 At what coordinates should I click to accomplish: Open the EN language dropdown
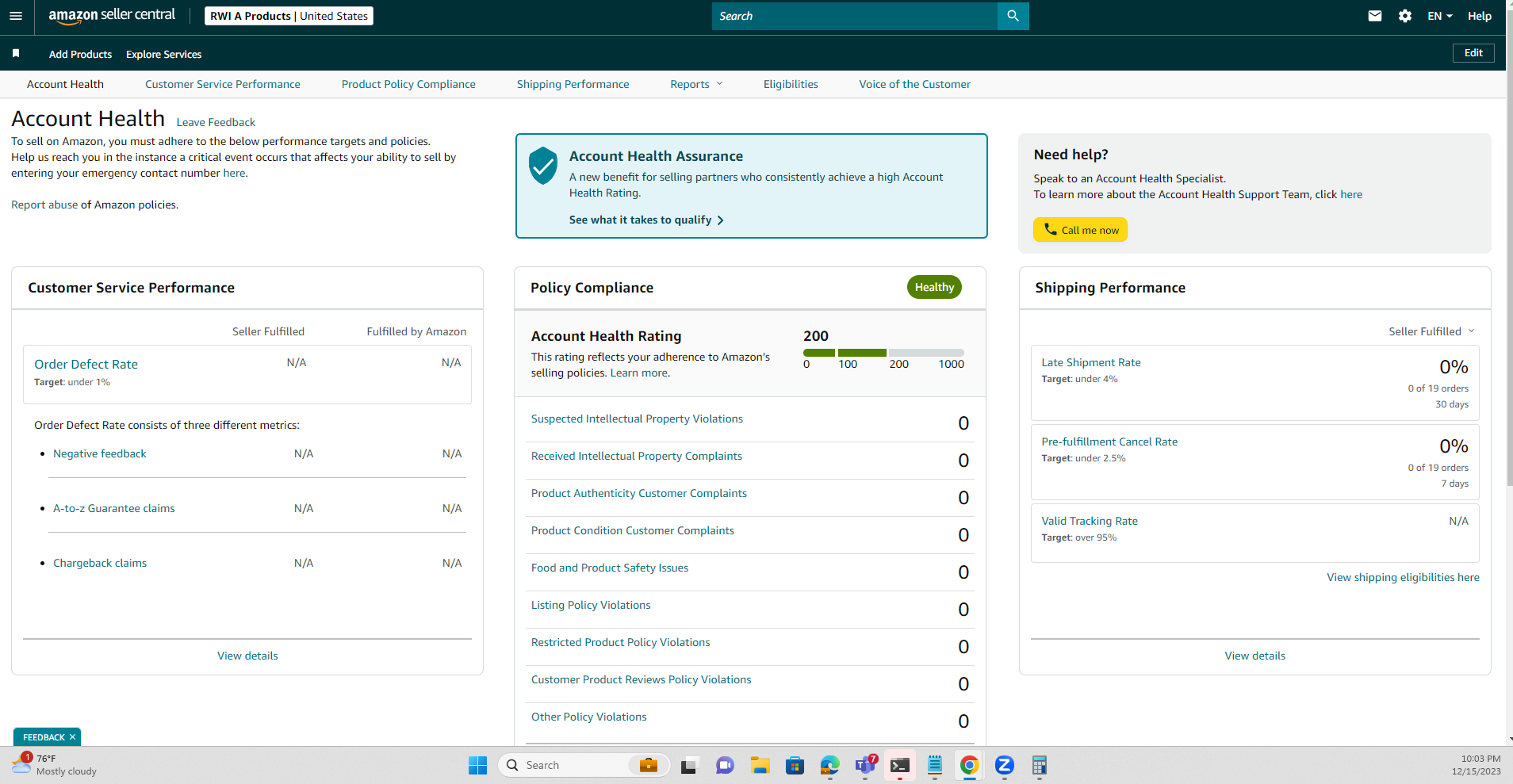(x=1440, y=16)
